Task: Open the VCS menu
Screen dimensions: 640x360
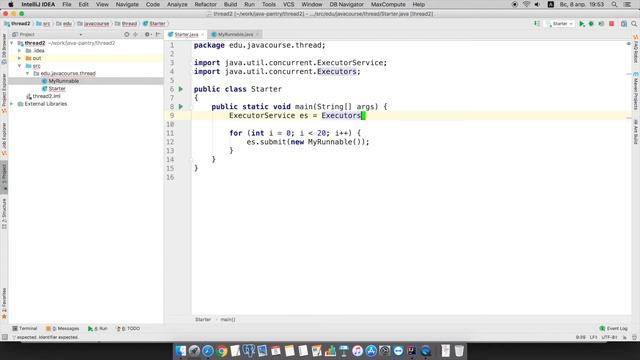Action: pos(288,4)
